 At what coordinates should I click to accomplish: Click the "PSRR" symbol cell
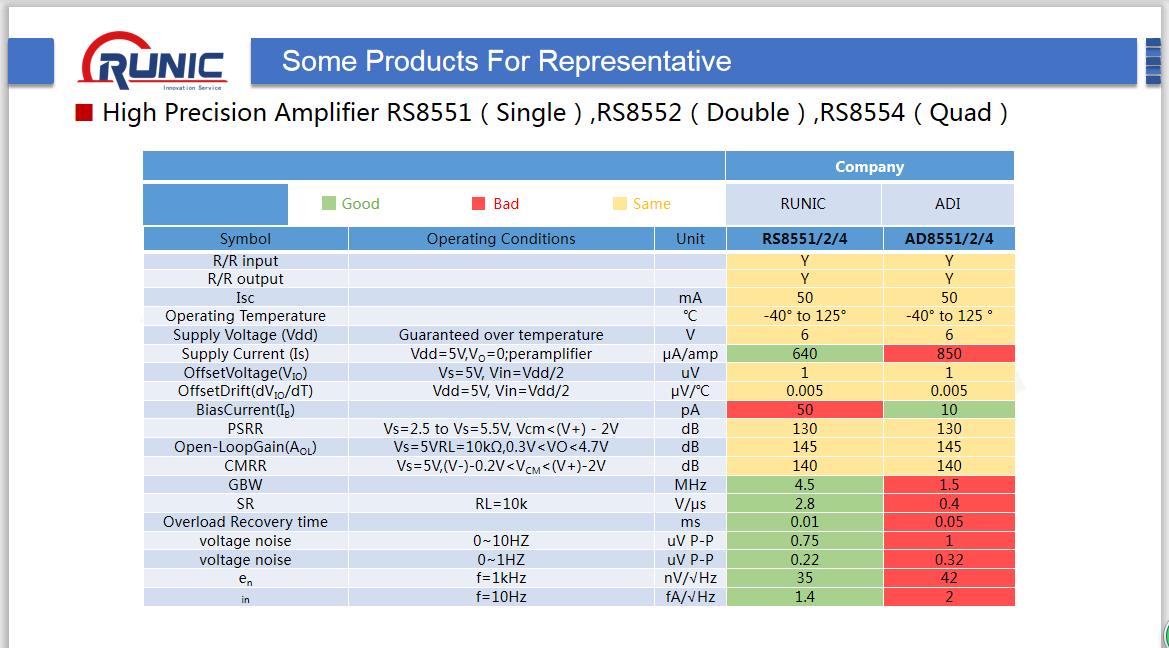245,429
